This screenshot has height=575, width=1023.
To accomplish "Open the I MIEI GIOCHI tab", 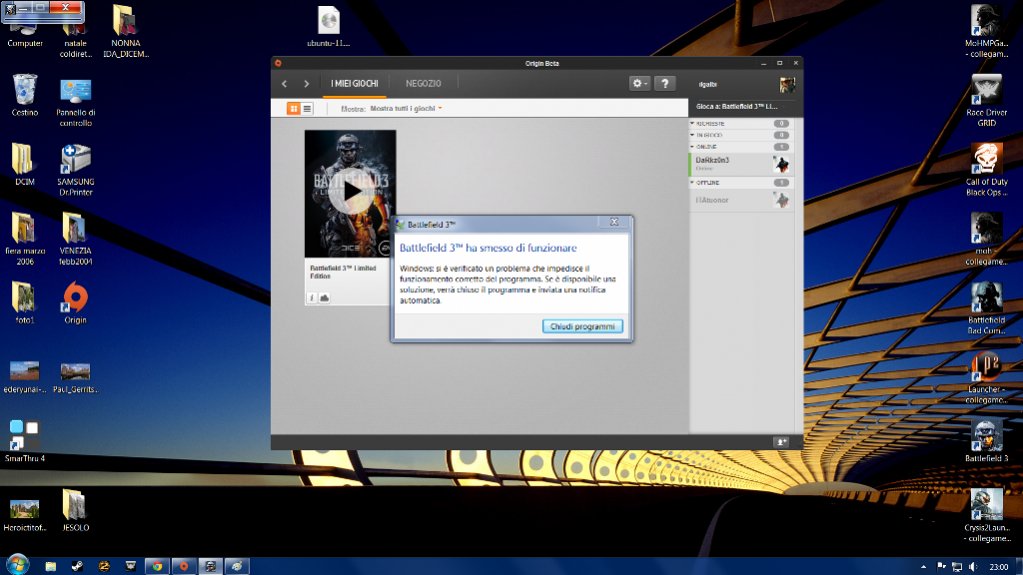I will 354,84.
